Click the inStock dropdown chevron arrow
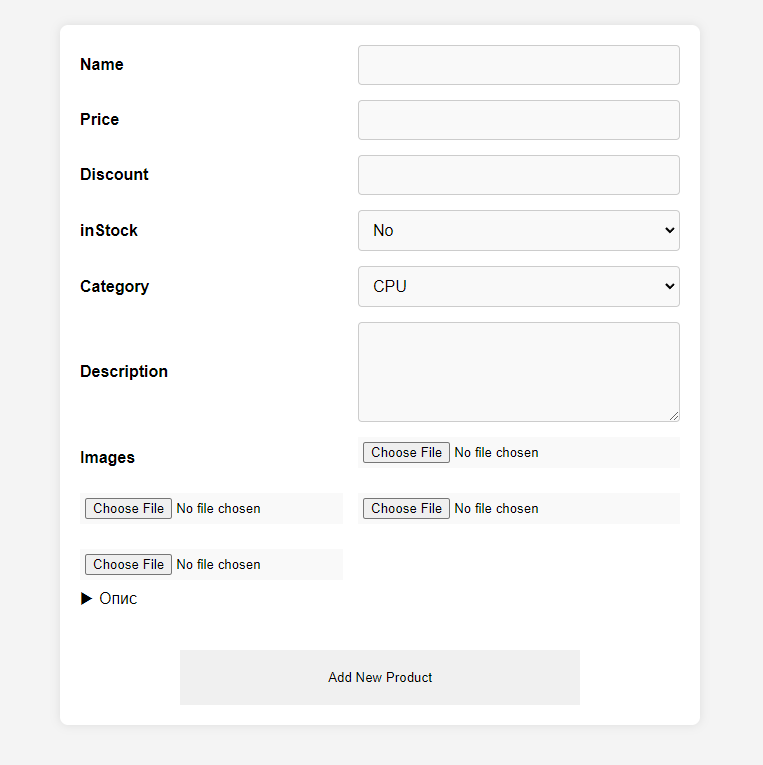The height and width of the screenshot is (765, 763). pos(669,231)
